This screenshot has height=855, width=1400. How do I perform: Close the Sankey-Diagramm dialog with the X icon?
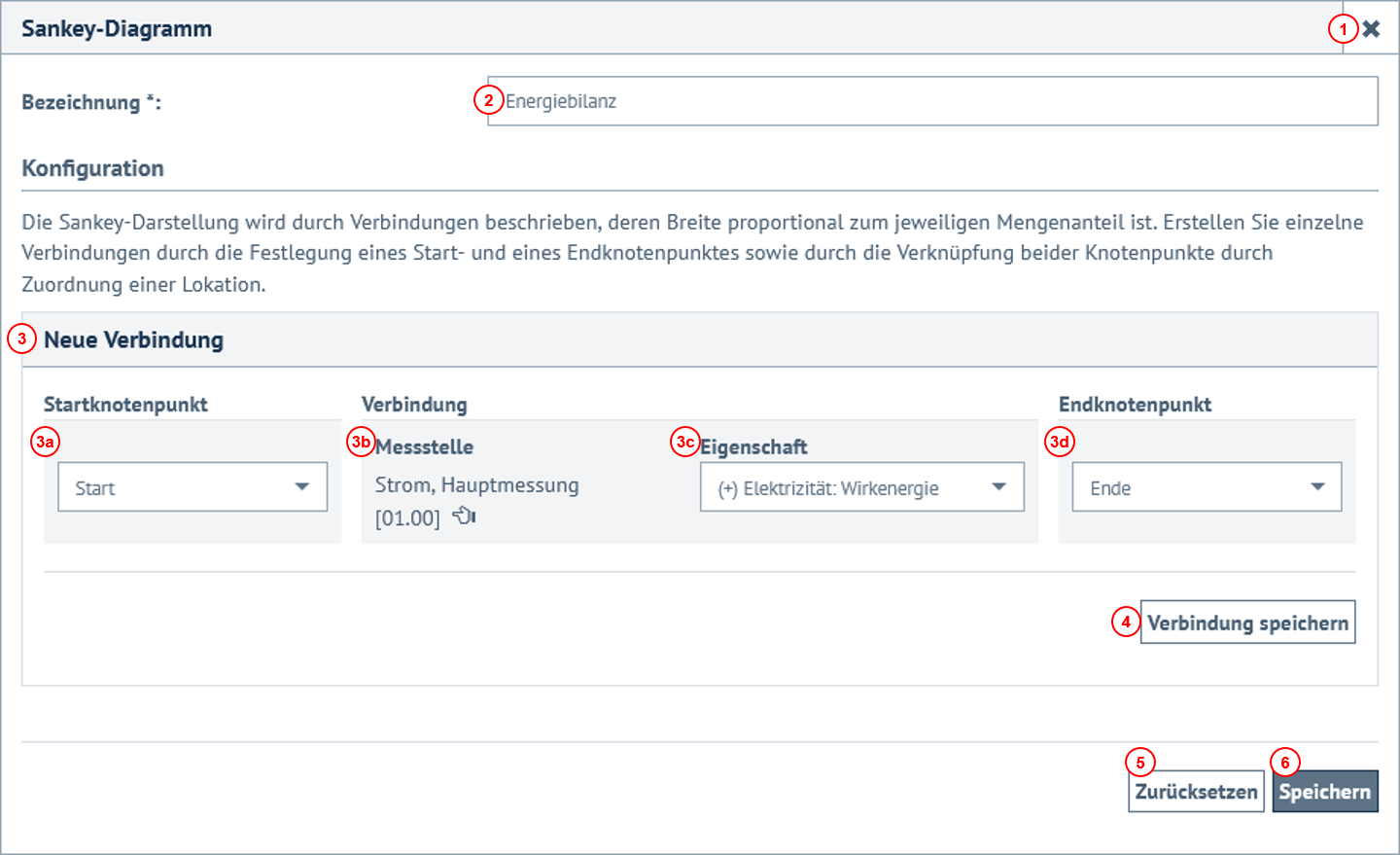click(x=1372, y=28)
